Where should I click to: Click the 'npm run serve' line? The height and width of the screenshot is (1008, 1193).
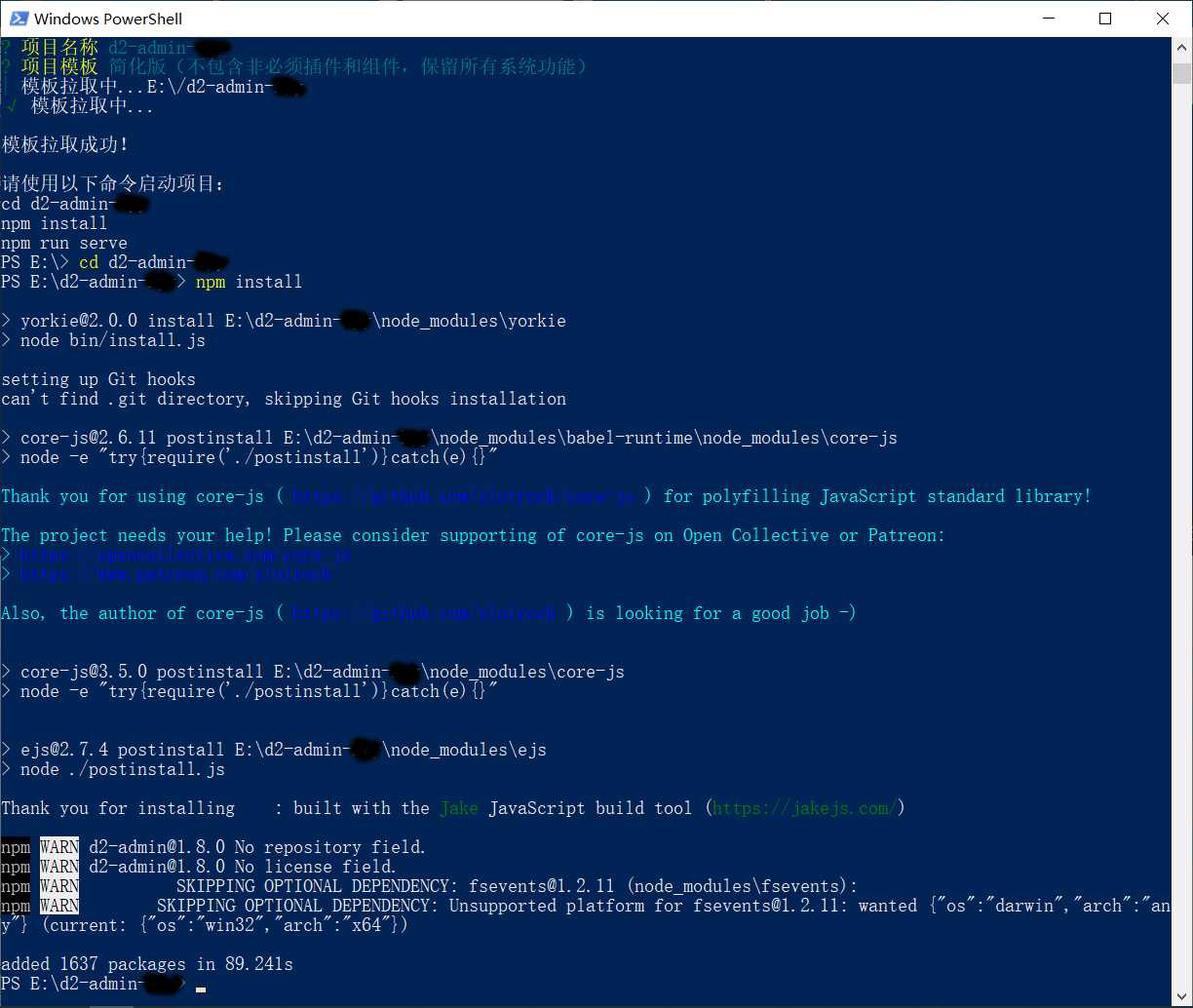64,243
